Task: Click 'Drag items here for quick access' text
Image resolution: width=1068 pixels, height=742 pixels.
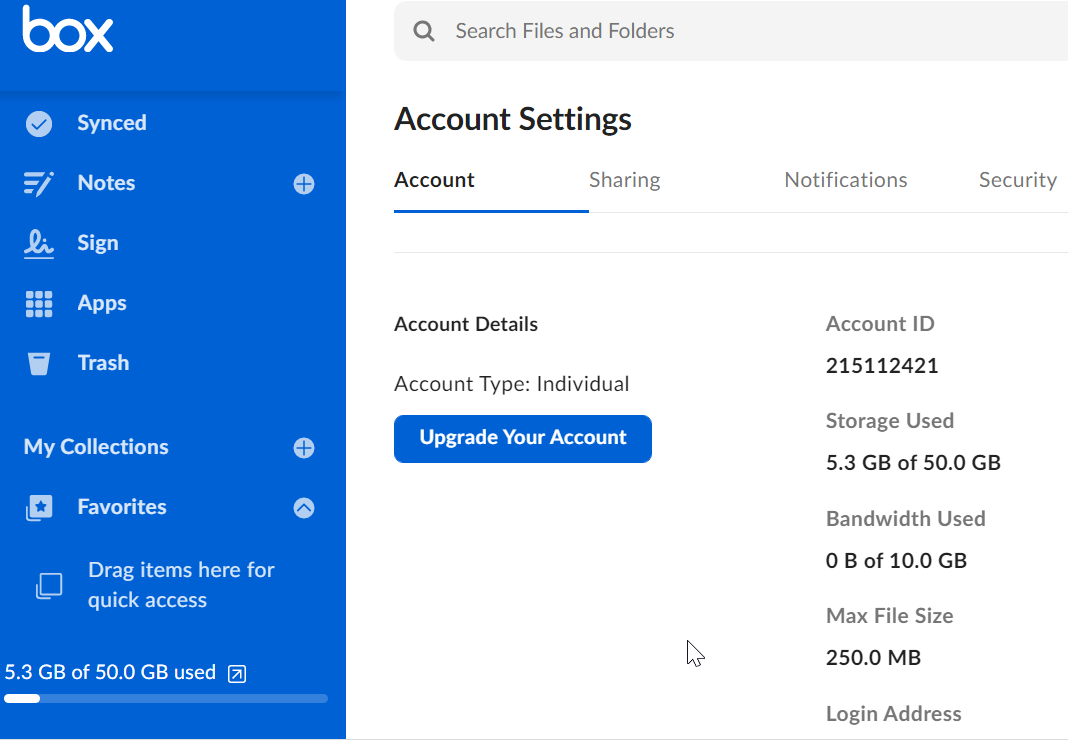Action: (x=181, y=585)
